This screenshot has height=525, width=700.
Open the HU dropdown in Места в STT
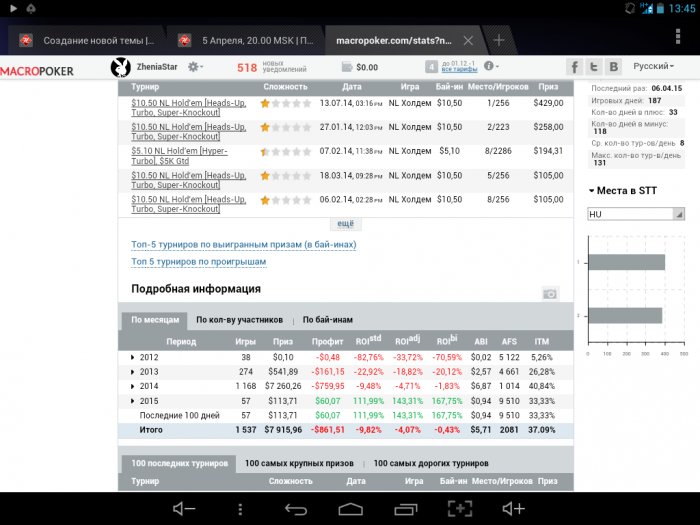[636, 214]
